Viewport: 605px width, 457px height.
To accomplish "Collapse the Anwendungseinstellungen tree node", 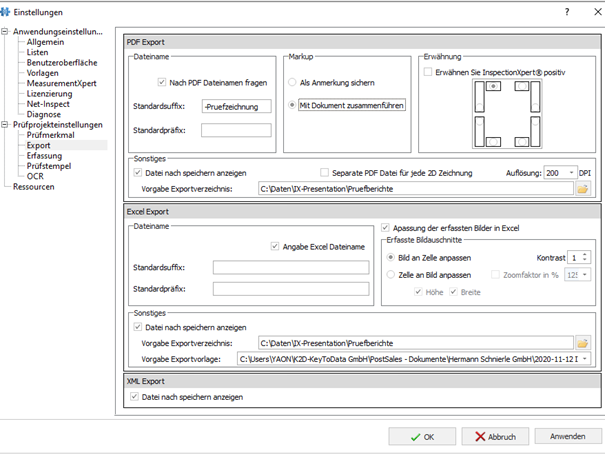I will (5, 31).
